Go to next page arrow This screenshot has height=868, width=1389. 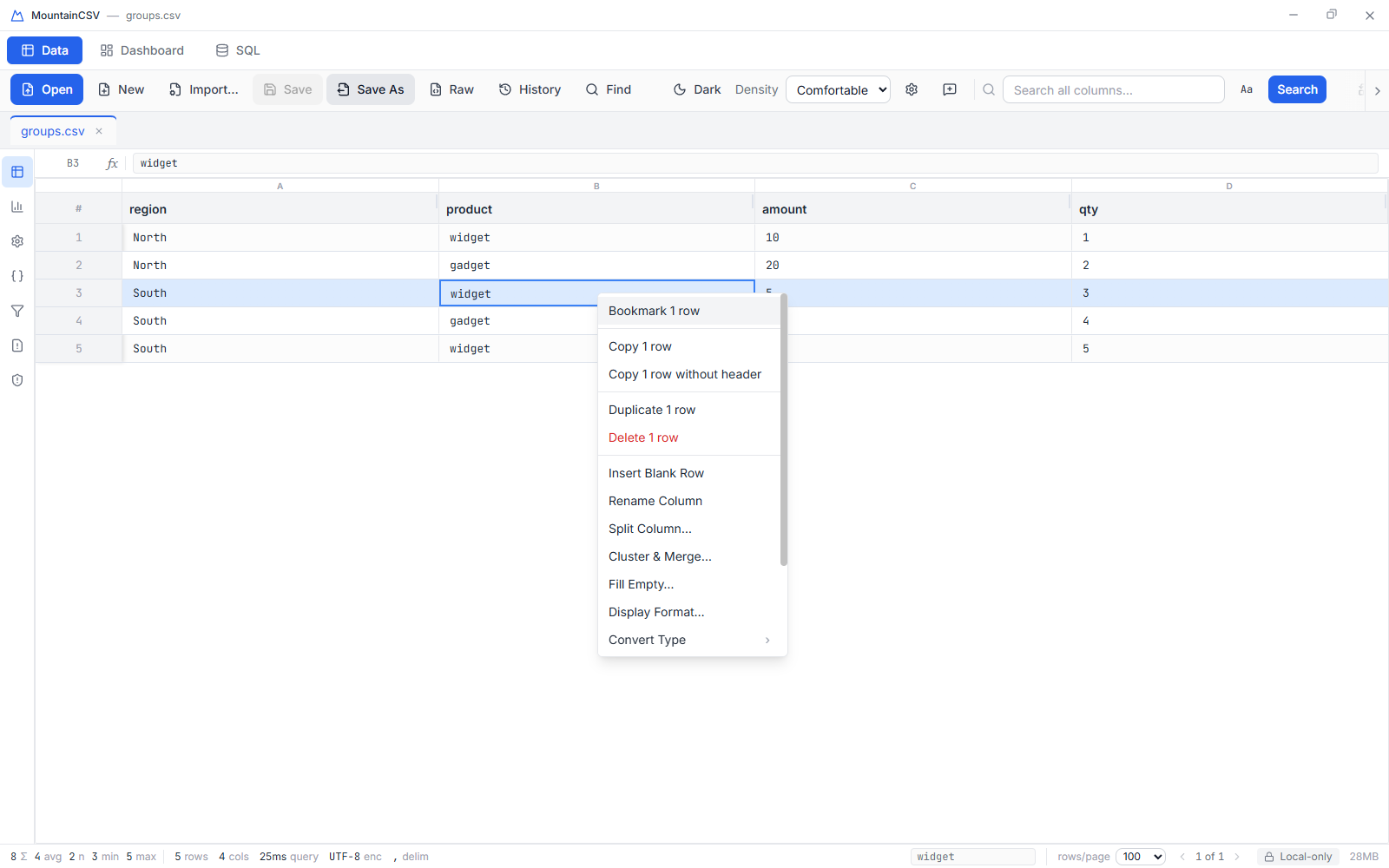pyautogui.click(x=1237, y=857)
